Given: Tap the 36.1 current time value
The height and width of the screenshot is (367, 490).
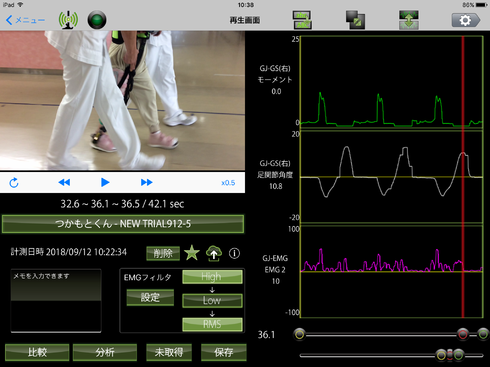Looking at the screenshot, I should (266, 335).
